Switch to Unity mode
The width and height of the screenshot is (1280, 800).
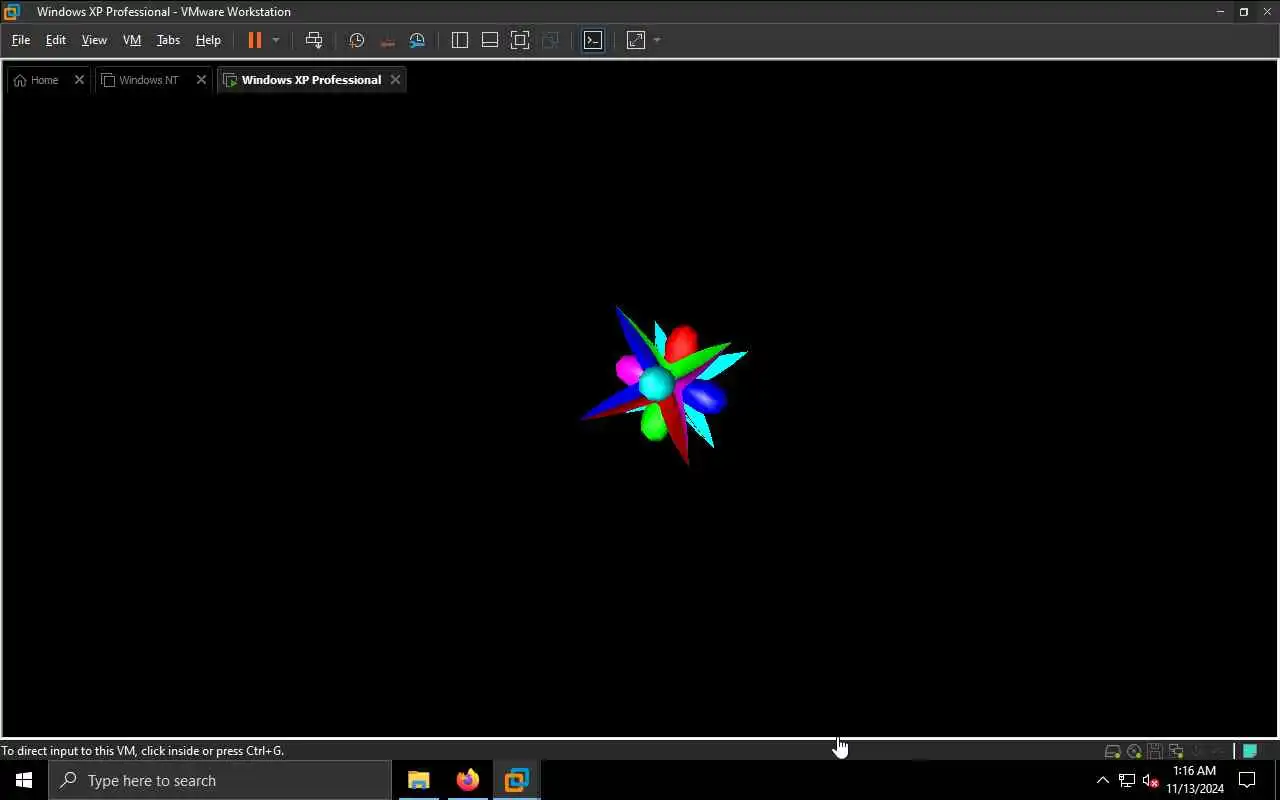pos(550,40)
